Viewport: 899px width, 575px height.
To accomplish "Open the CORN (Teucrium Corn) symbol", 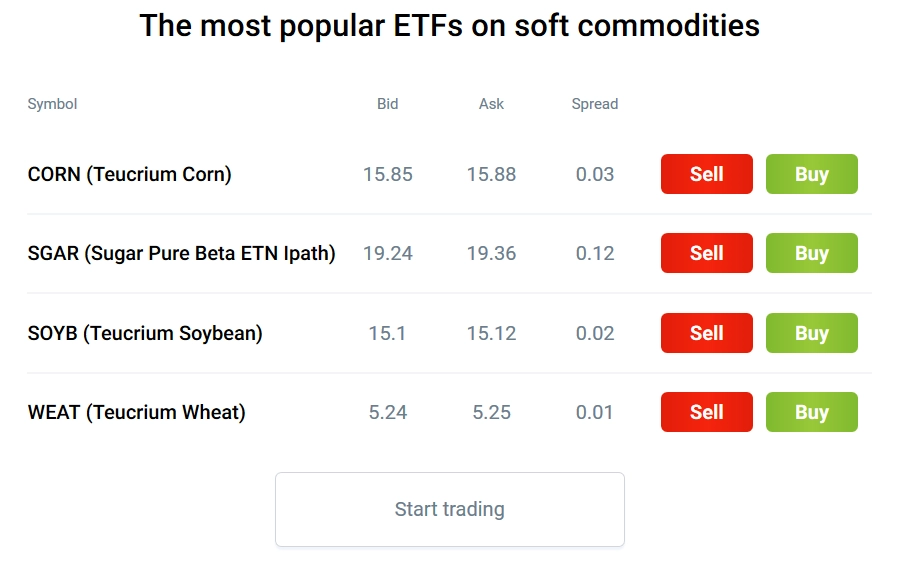I will [130, 174].
